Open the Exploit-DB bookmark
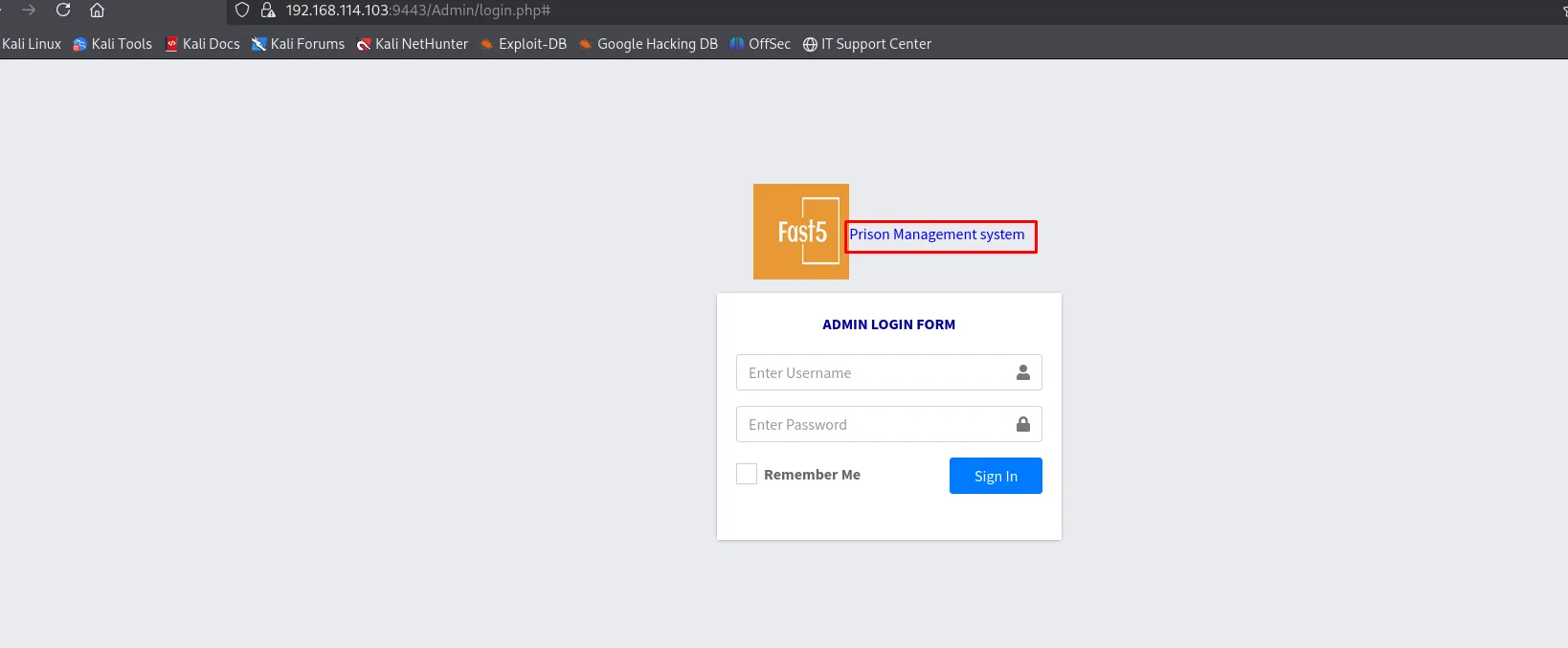The image size is (1568, 648). (523, 44)
